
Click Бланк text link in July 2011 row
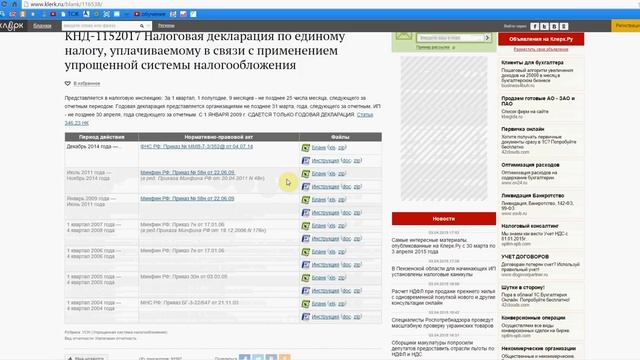point(319,174)
